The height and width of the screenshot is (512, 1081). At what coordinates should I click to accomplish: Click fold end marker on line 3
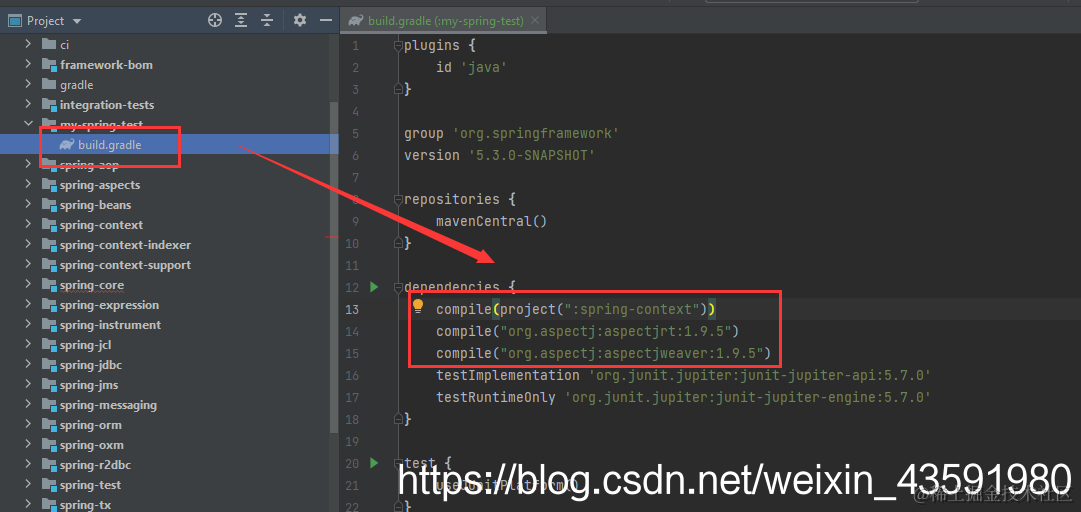397,89
